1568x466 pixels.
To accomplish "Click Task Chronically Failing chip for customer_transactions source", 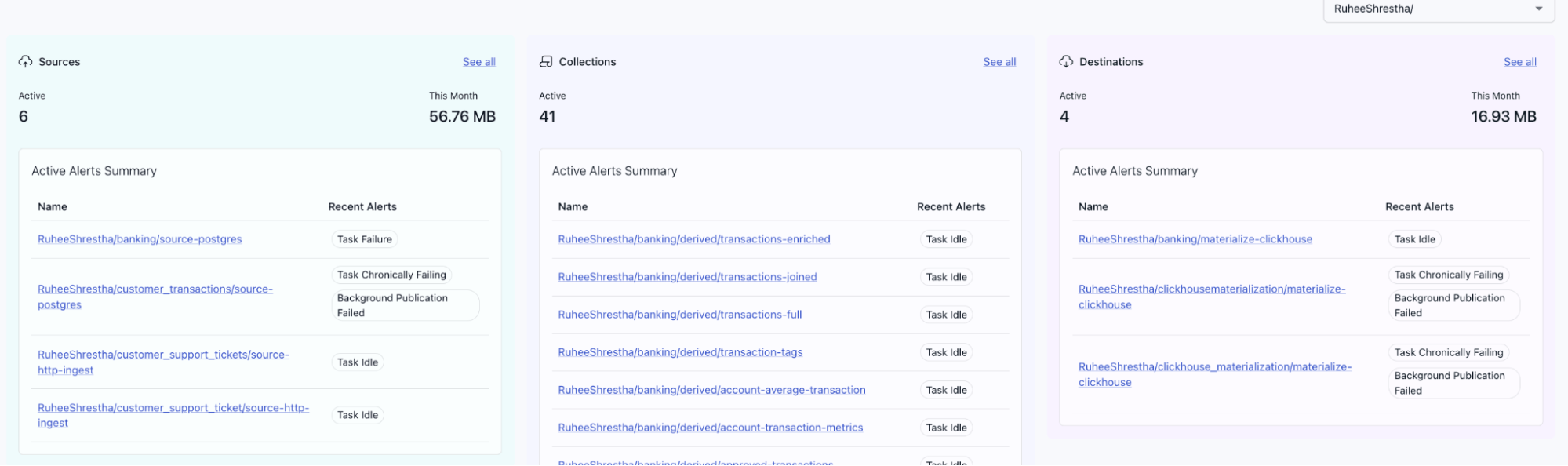I will 391,275.
